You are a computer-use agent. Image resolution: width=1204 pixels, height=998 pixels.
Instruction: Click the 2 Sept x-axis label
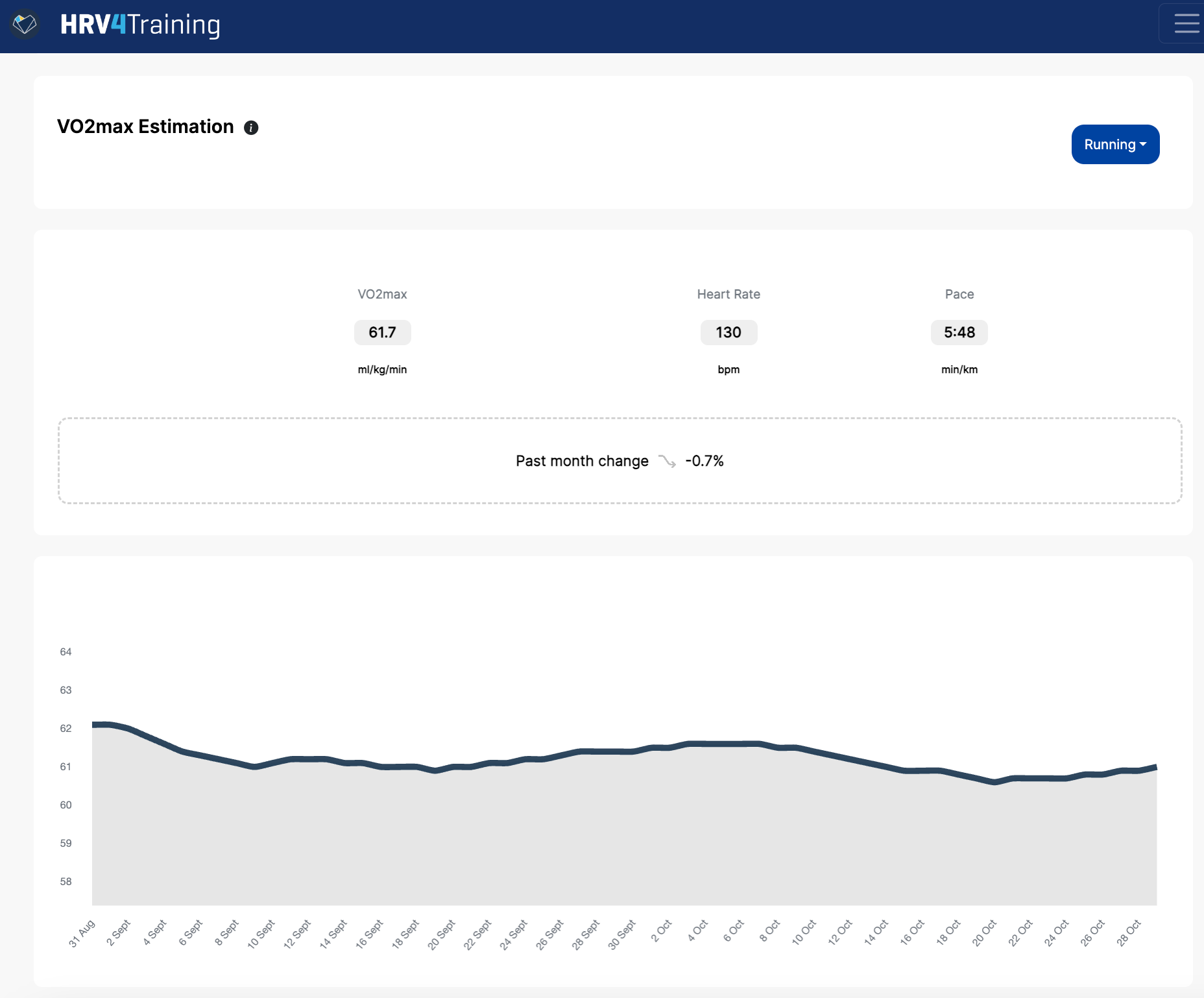(119, 933)
